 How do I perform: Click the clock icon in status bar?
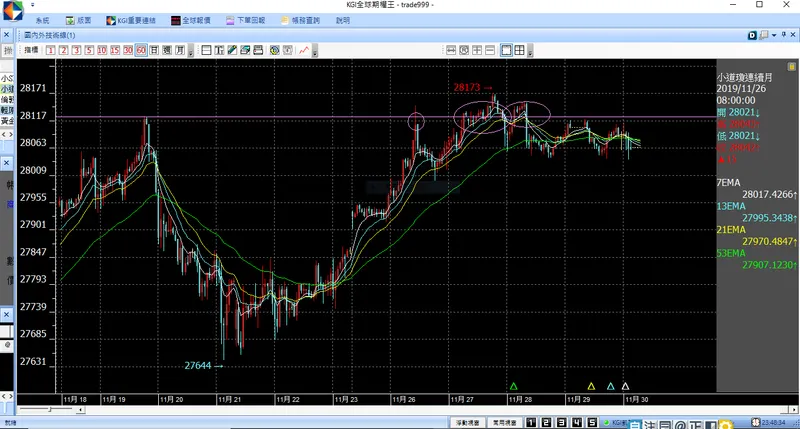click(756, 422)
